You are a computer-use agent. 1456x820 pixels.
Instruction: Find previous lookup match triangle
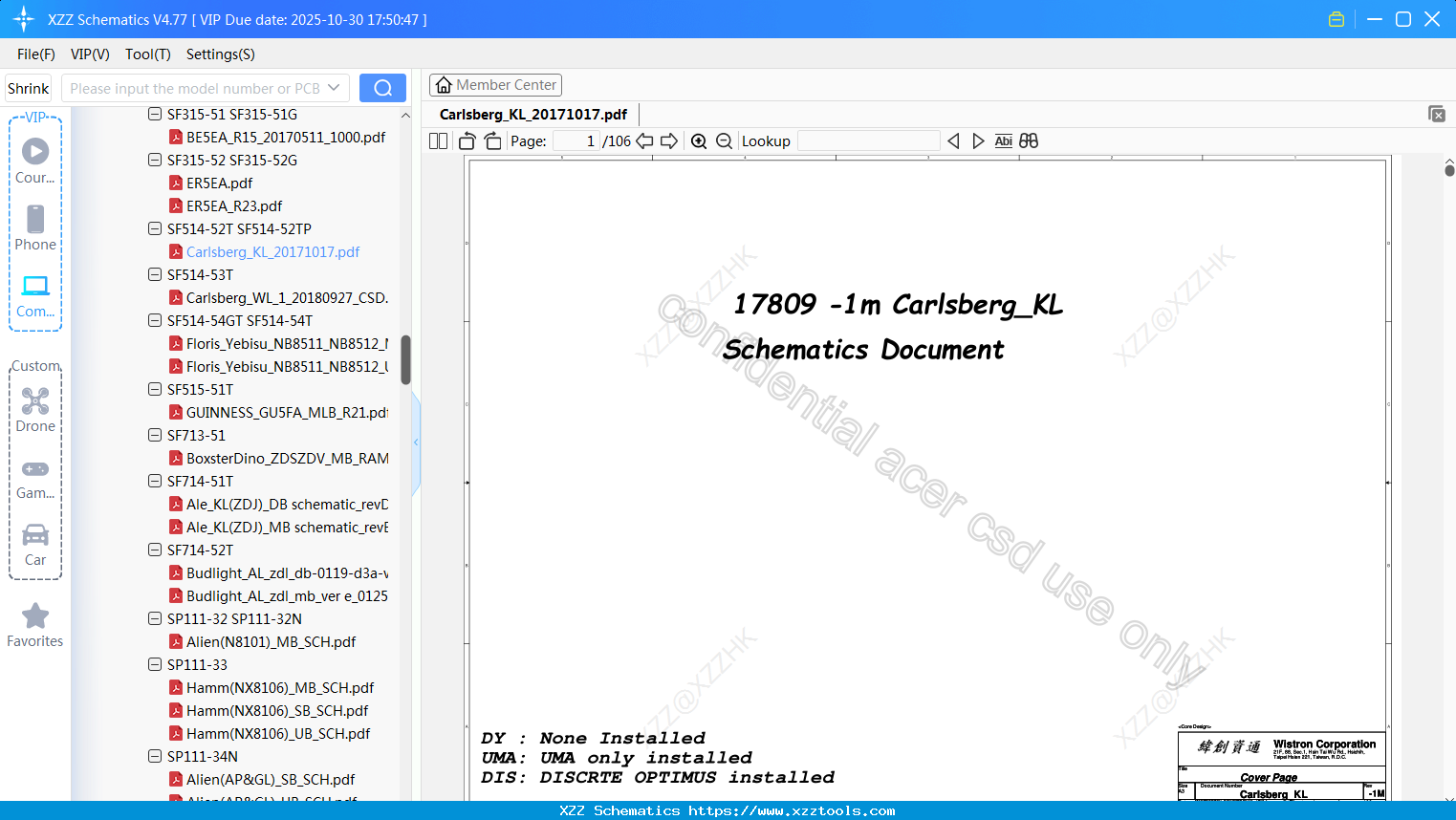pyautogui.click(x=953, y=141)
